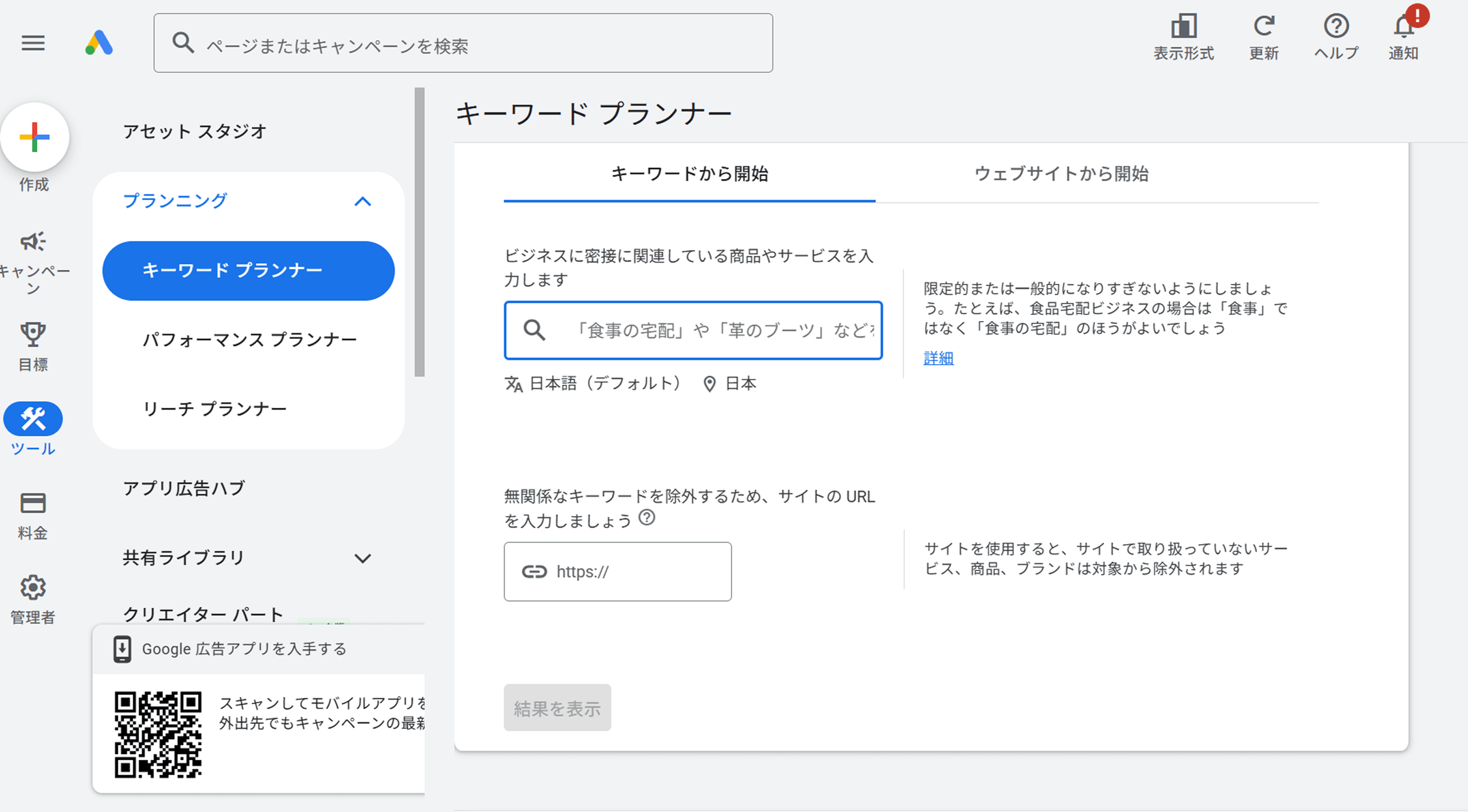Open the 目標 trophy icon
Viewport: 1468px width, 812px height.
[x=33, y=334]
